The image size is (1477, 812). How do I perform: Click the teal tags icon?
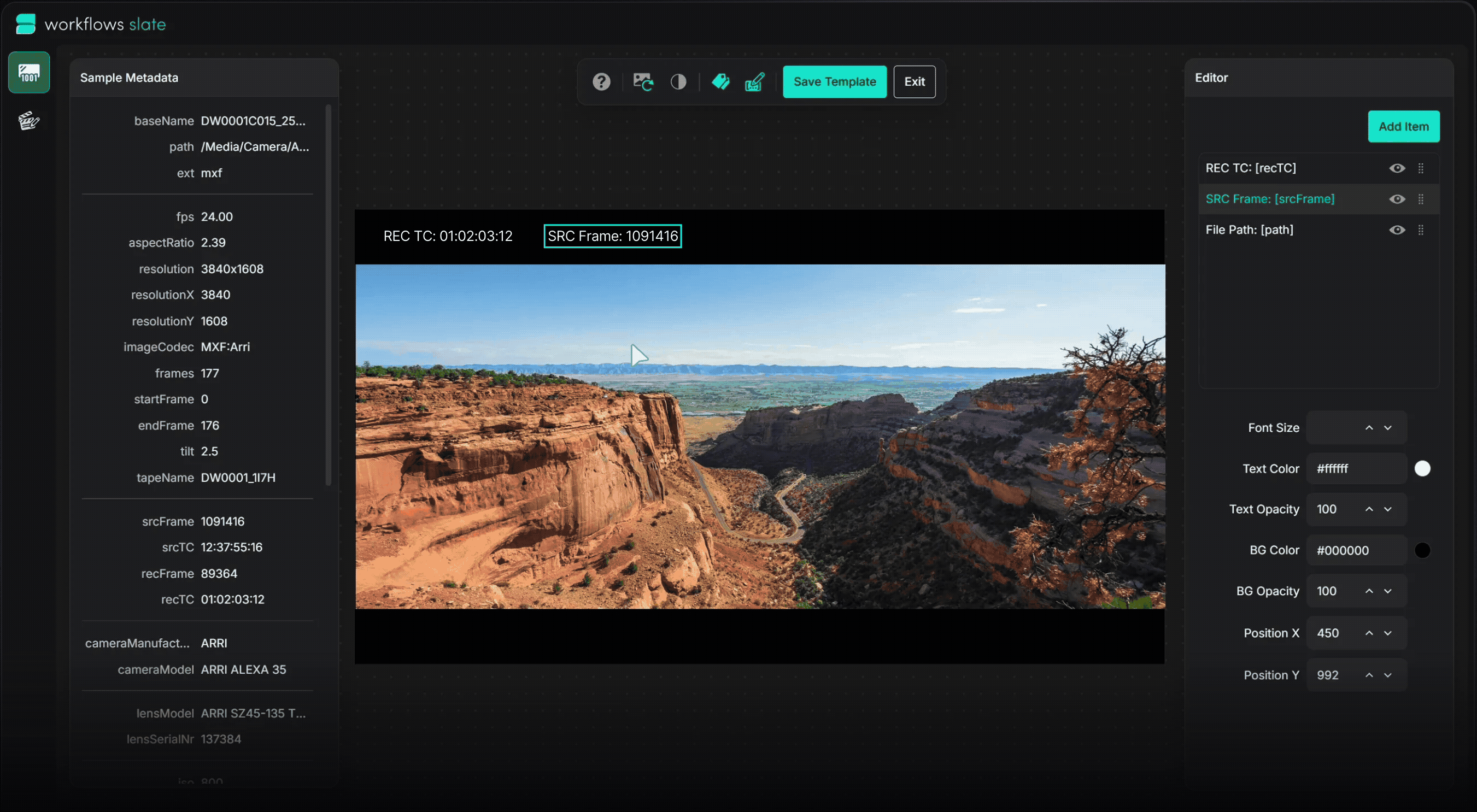[x=720, y=82]
